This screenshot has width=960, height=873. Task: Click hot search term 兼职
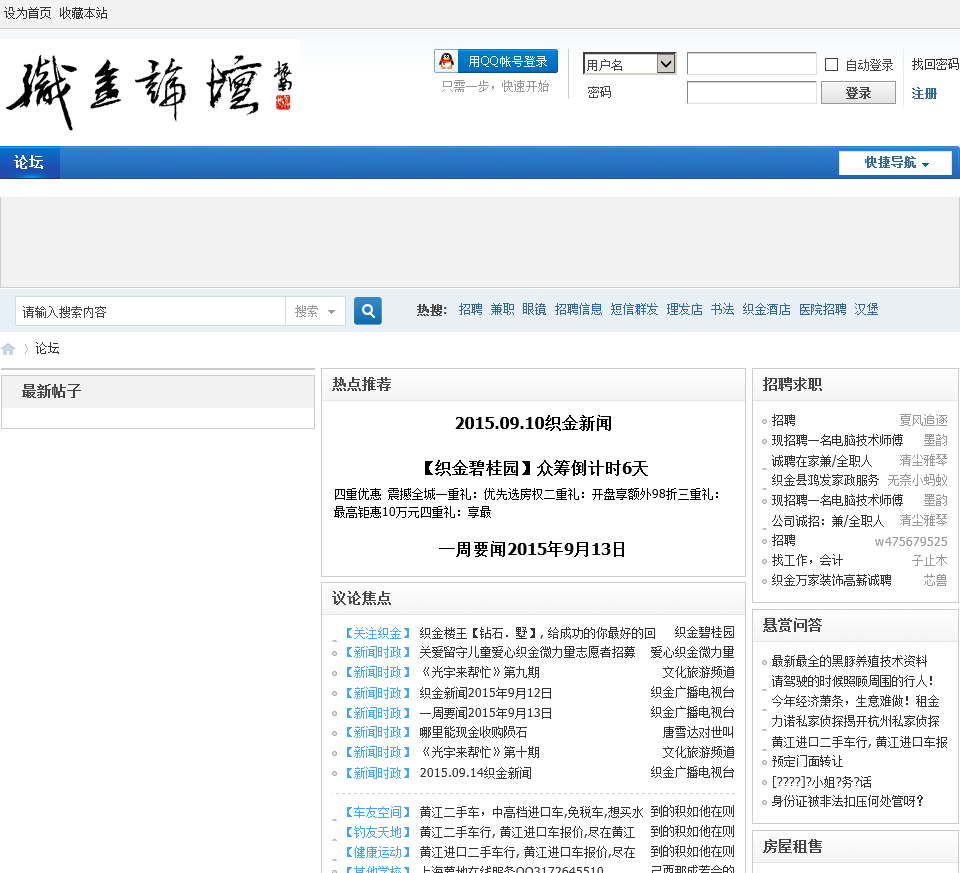[502, 310]
